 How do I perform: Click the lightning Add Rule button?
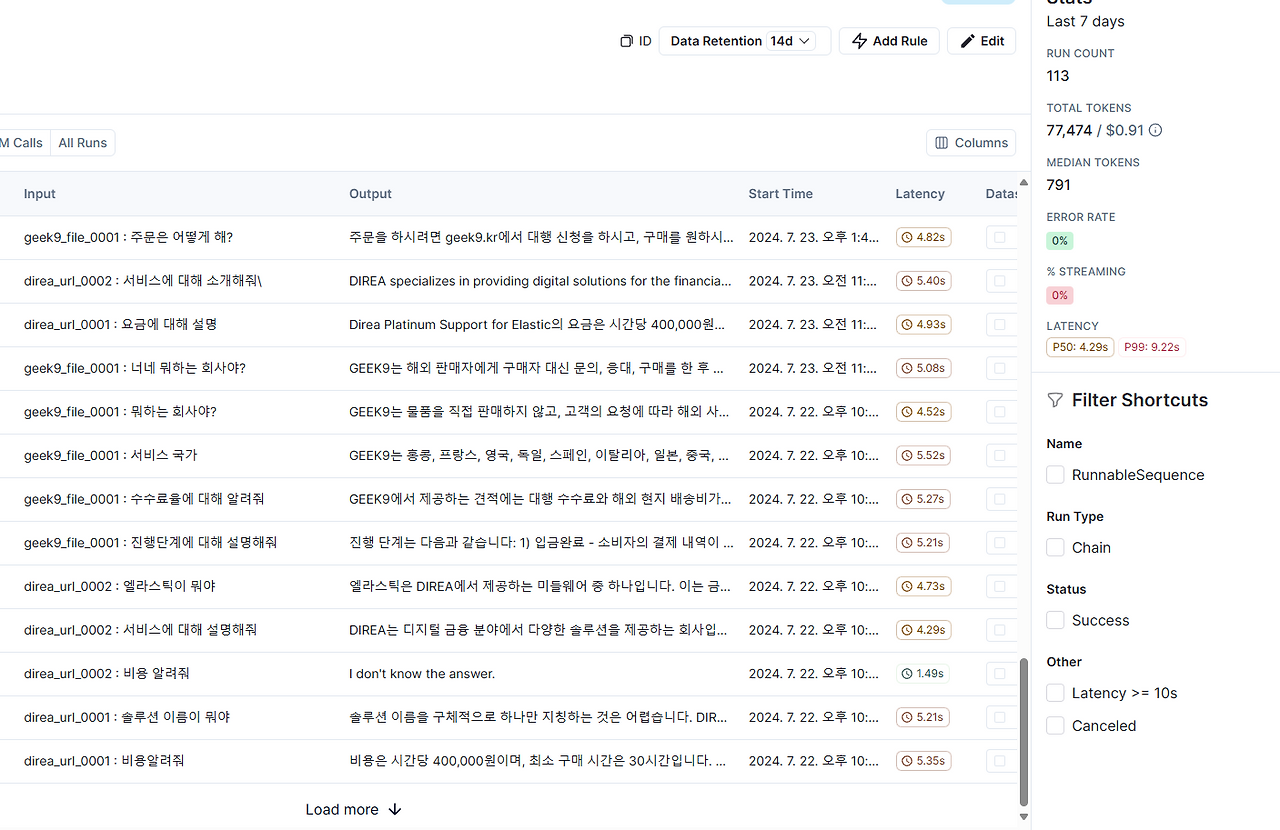point(889,41)
